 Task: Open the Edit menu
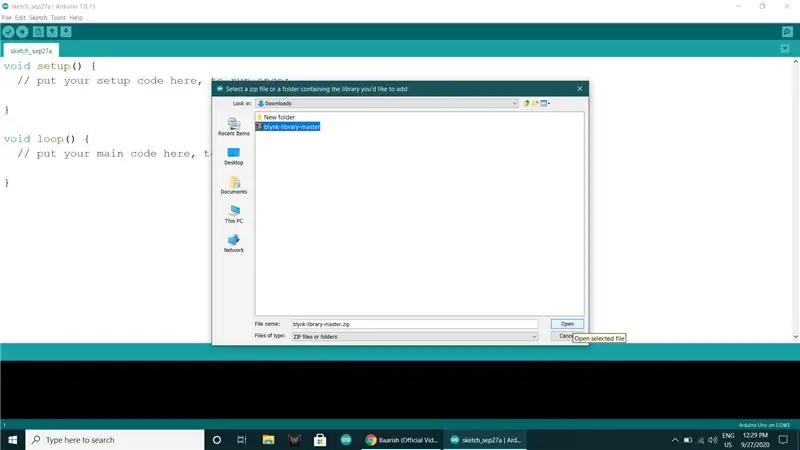(20, 17)
